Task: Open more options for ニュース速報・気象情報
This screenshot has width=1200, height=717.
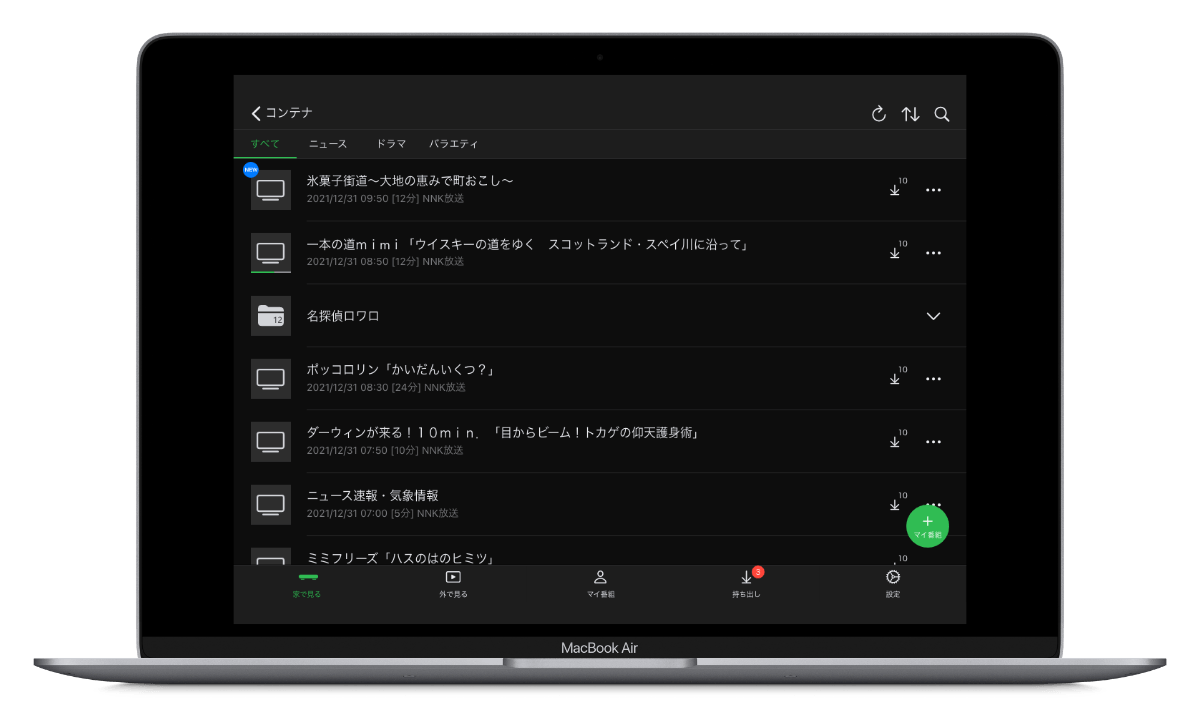Action: coord(933,504)
